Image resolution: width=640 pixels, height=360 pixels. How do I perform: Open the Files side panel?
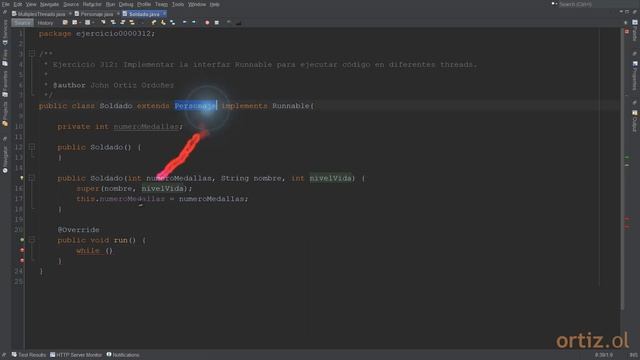tap(5, 58)
